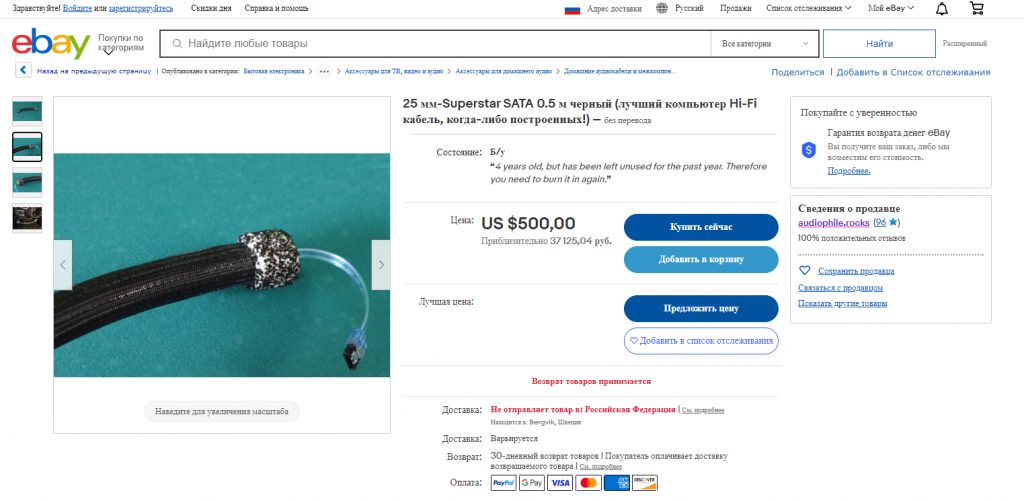Click the heart icon to save seller
The image size is (1024, 501).
pos(805,271)
